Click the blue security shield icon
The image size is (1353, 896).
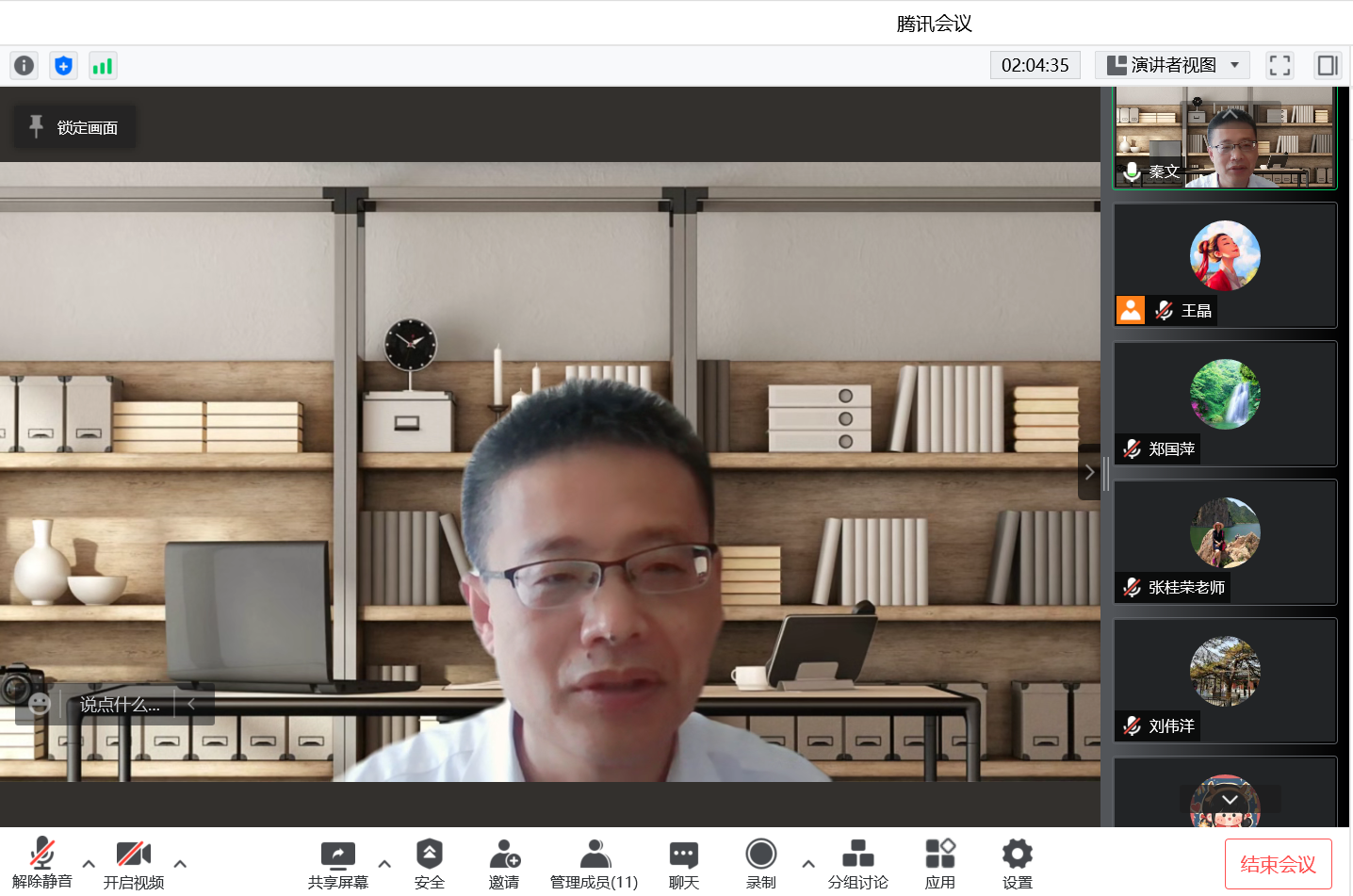tap(63, 65)
